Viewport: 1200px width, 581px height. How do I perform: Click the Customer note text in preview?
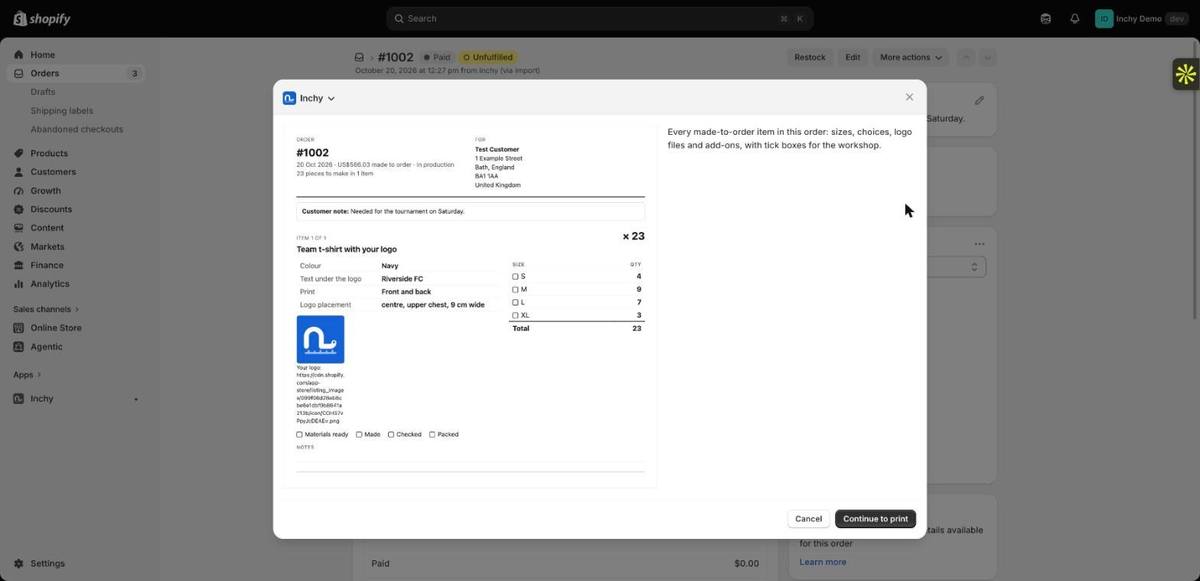(x=383, y=212)
